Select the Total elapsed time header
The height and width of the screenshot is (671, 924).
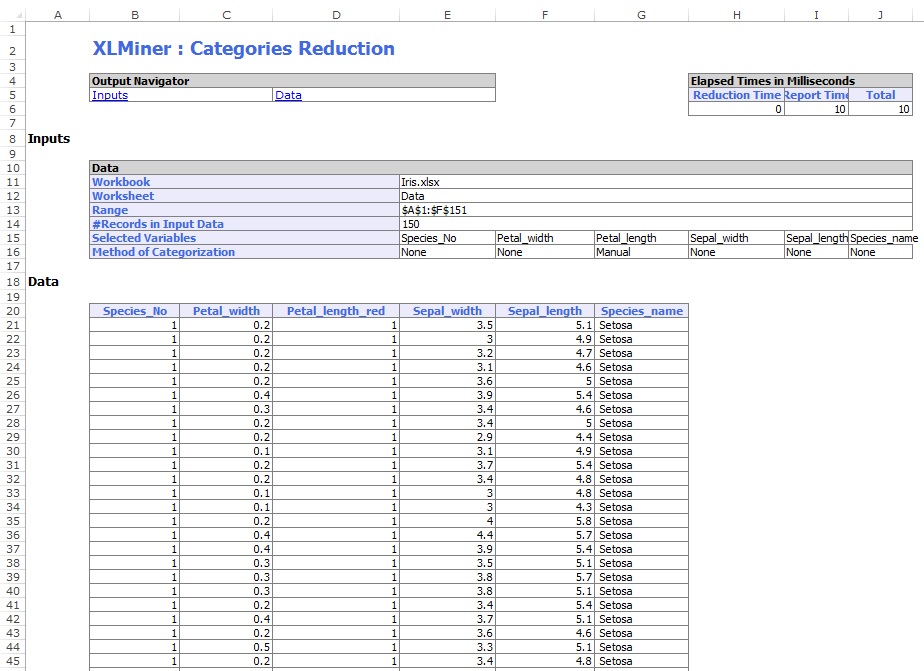880,95
